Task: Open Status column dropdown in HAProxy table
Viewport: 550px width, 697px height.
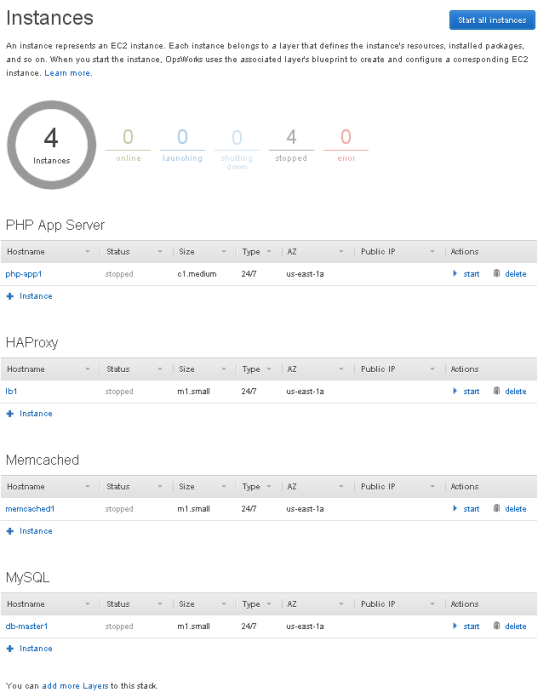Action: tap(160, 369)
